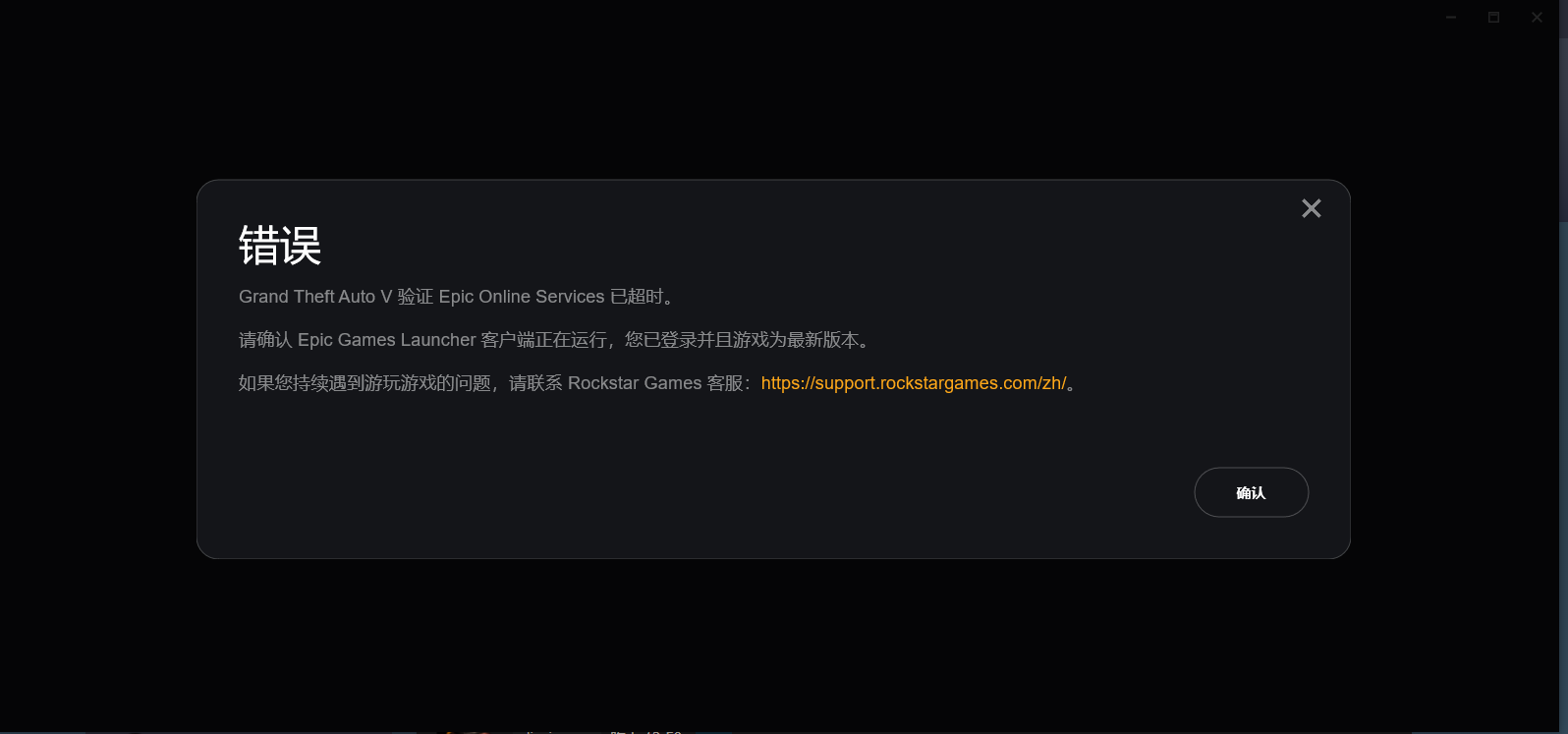Click the Epic Online Services timeout message

pos(456,297)
